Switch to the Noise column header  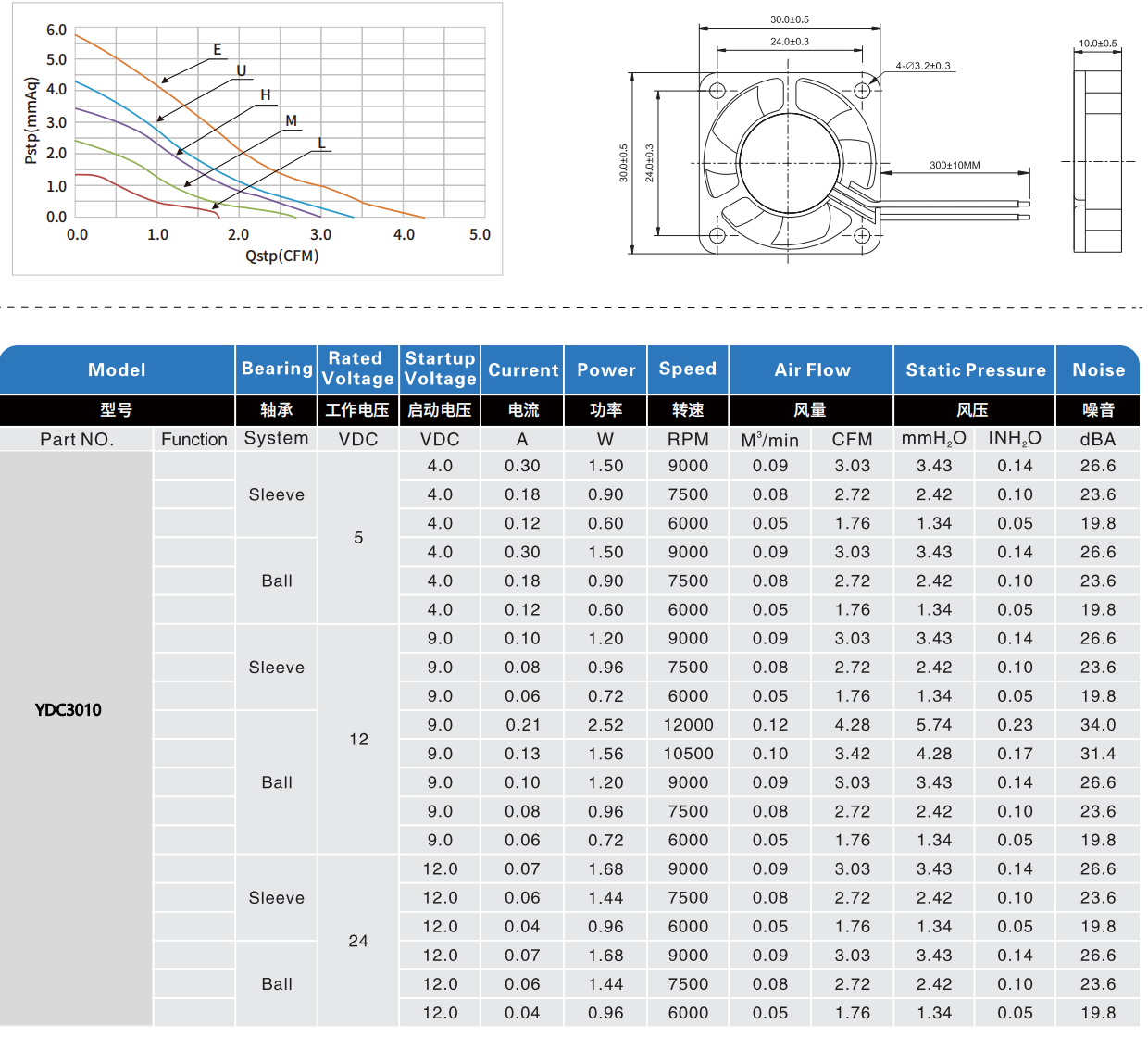pyautogui.click(x=1098, y=369)
